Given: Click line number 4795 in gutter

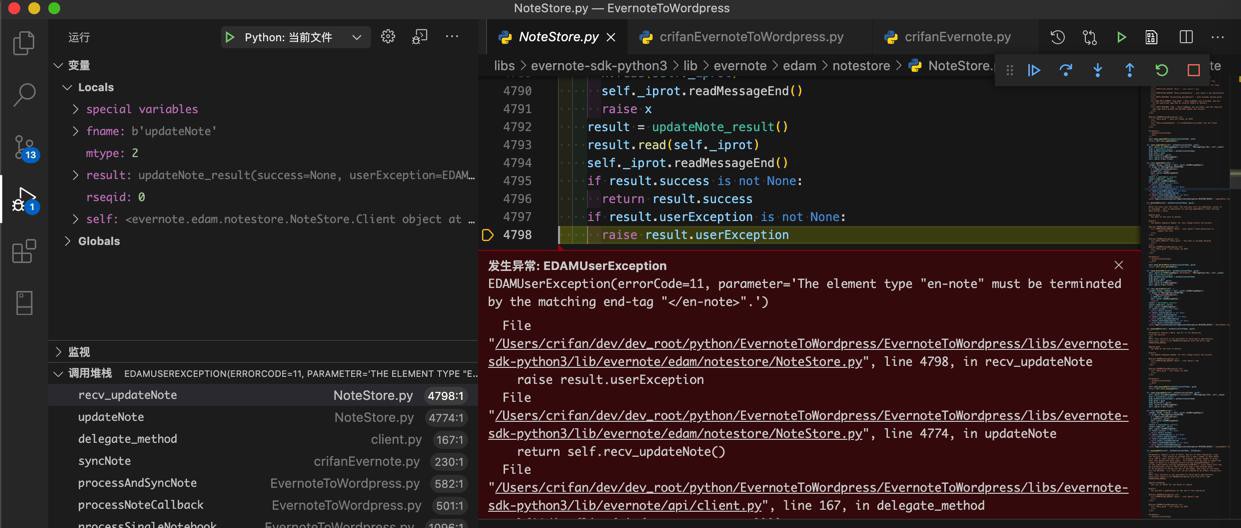Looking at the screenshot, I should (x=517, y=181).
